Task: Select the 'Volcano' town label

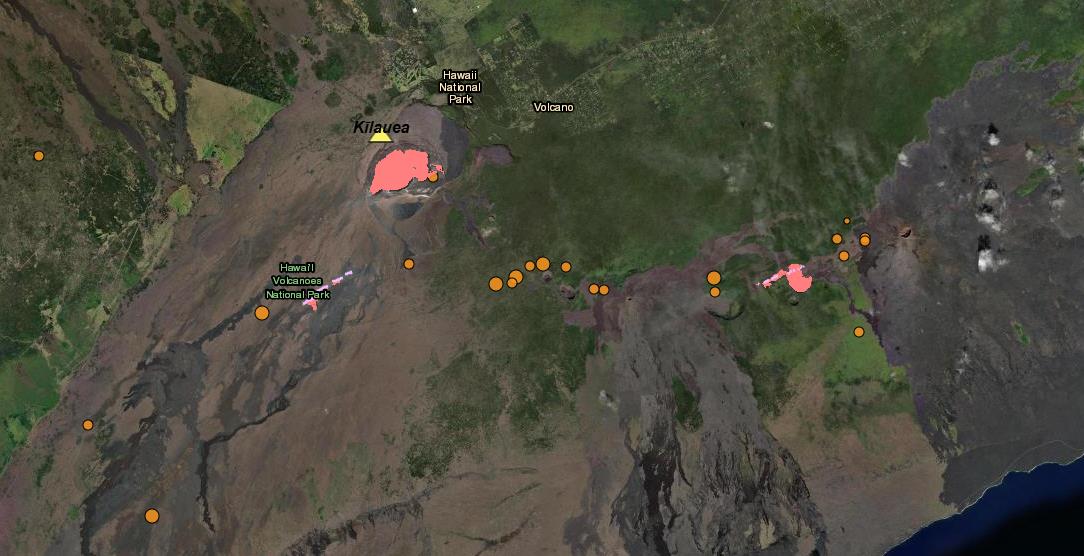Action: 553,107
